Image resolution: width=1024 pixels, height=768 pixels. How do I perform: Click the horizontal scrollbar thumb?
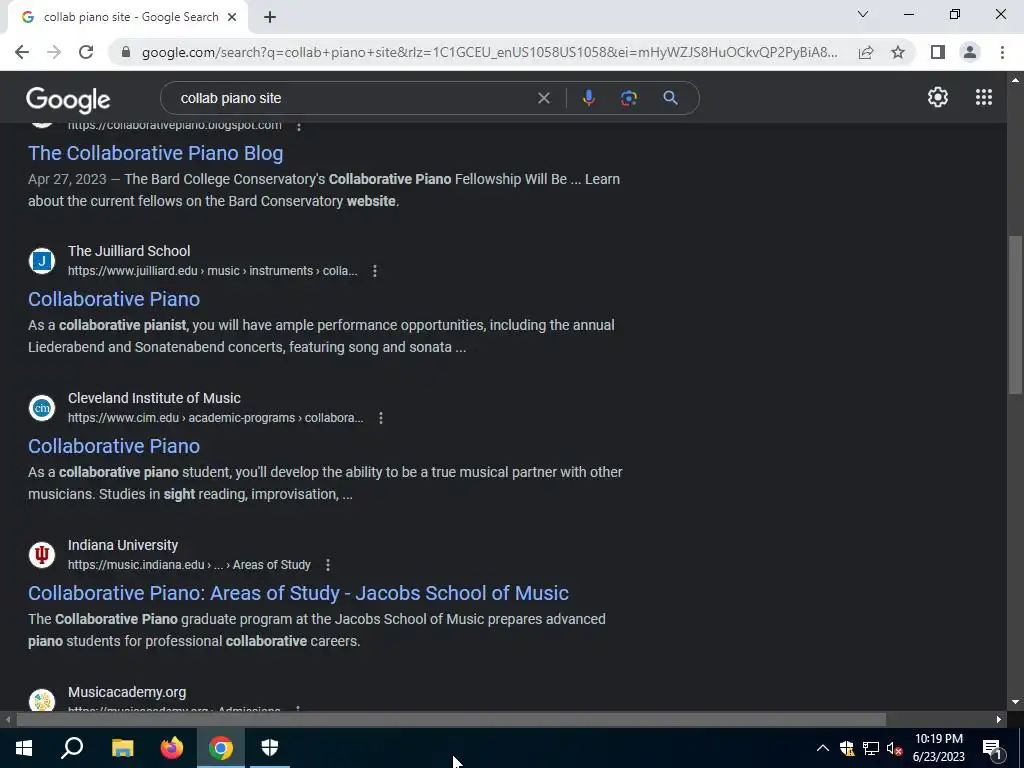(451, 720)
